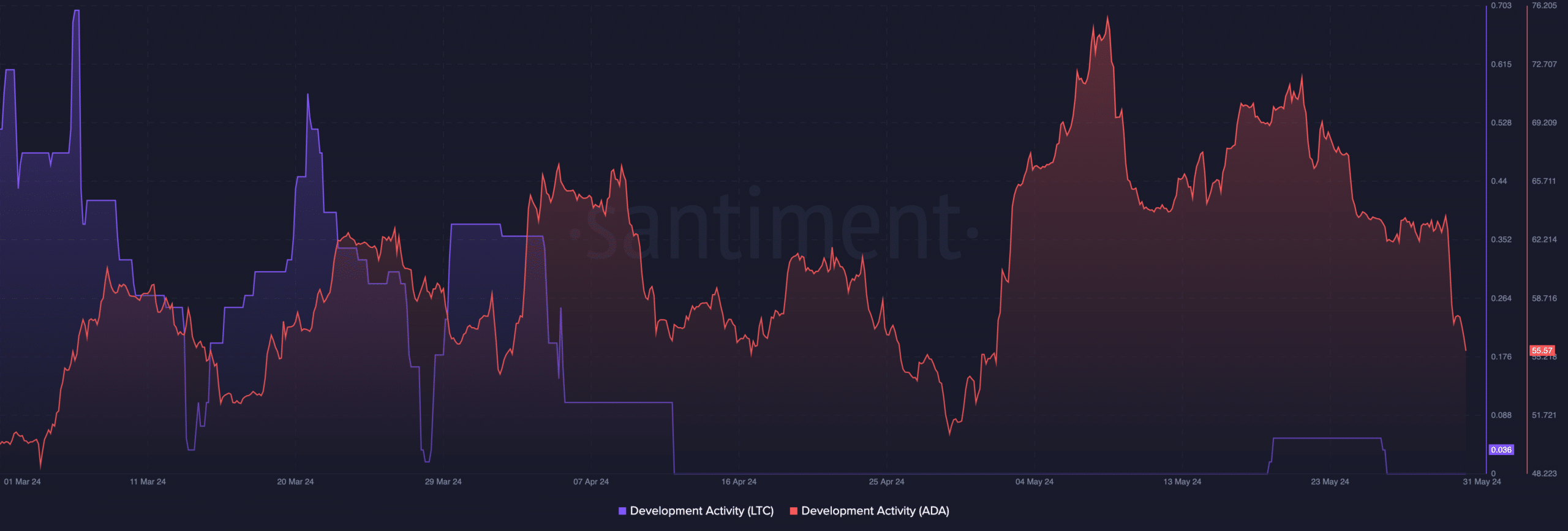Click the 07 Apr 24 date label
The height and width of the screenshot is (531, 1568).
click(591, 482)
